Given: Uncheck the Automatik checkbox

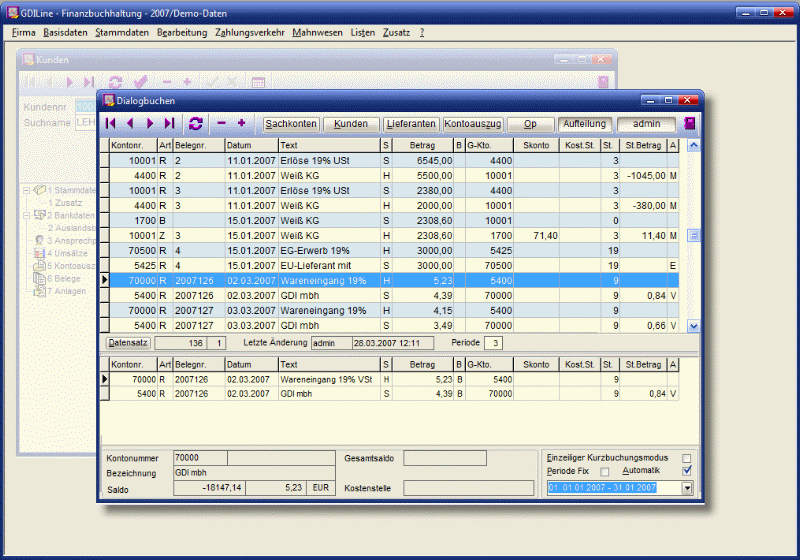Looking at the screenshot, I should click(x=686, y=471).
